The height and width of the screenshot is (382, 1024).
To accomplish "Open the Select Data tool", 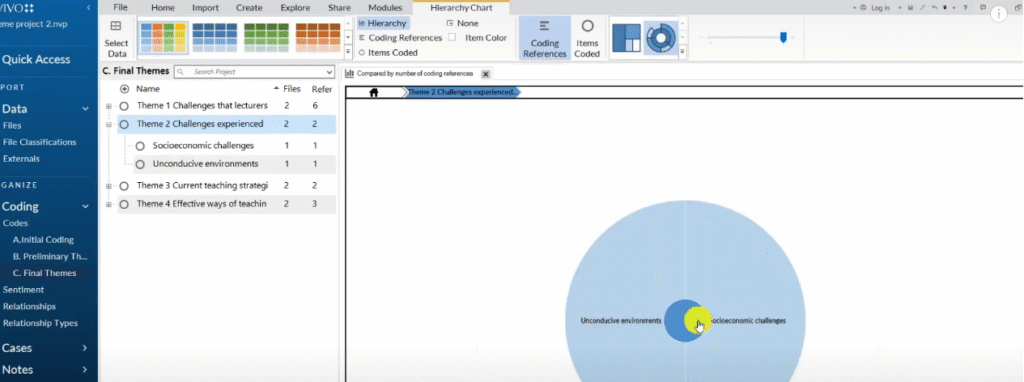I will (x=116, y=39).
